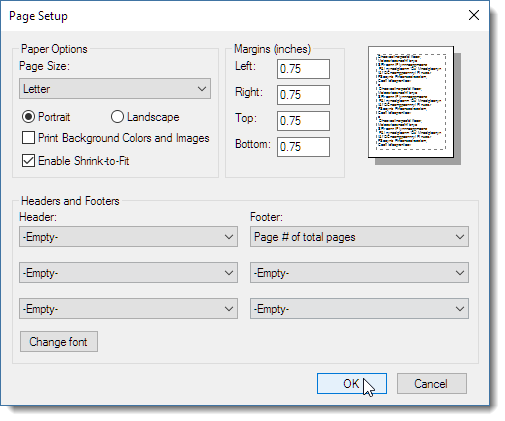
Task: Open the Page # of total pages footer dropdown
Action: pyautogui.click(x=359, y=237)
